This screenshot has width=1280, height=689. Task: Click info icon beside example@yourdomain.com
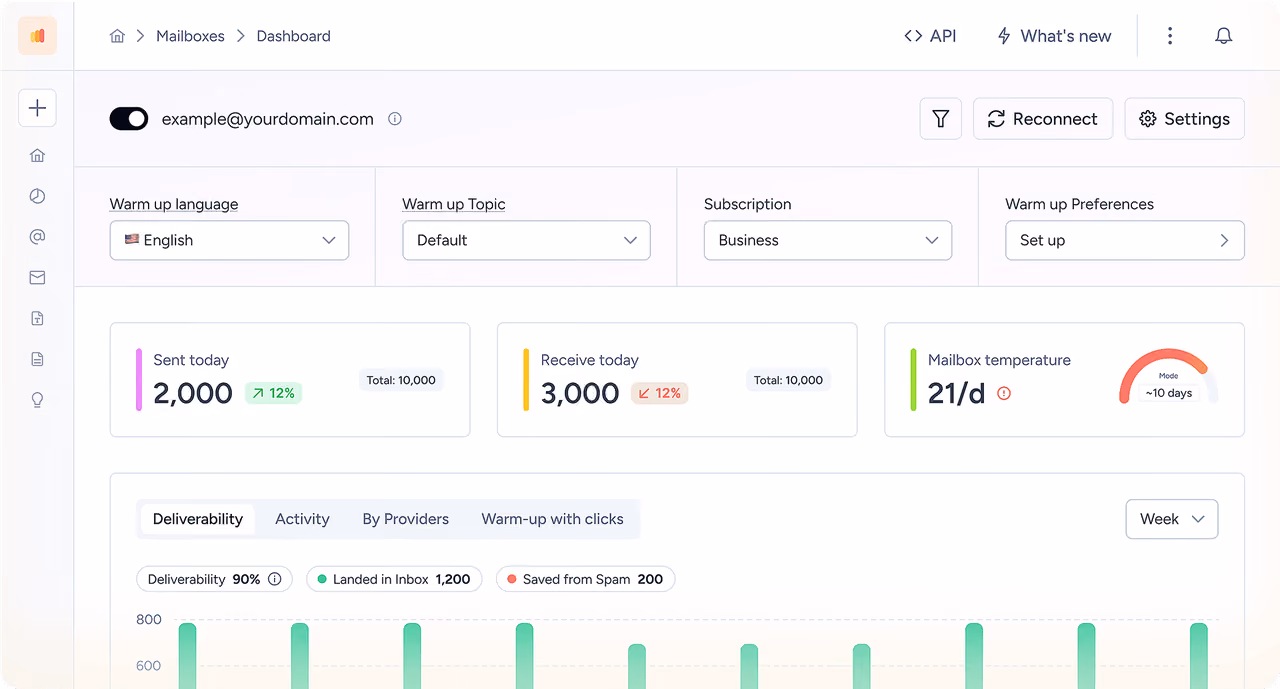point(395,119)
